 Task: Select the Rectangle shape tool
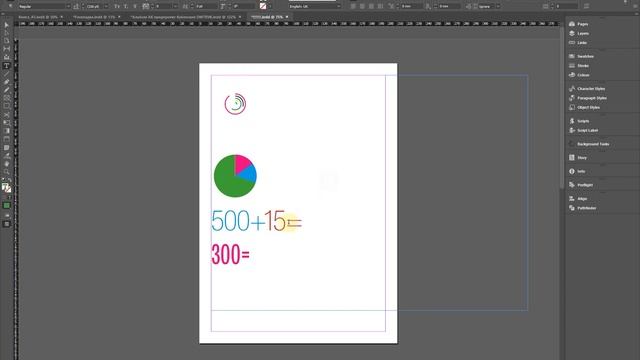(x=6, y=107)
